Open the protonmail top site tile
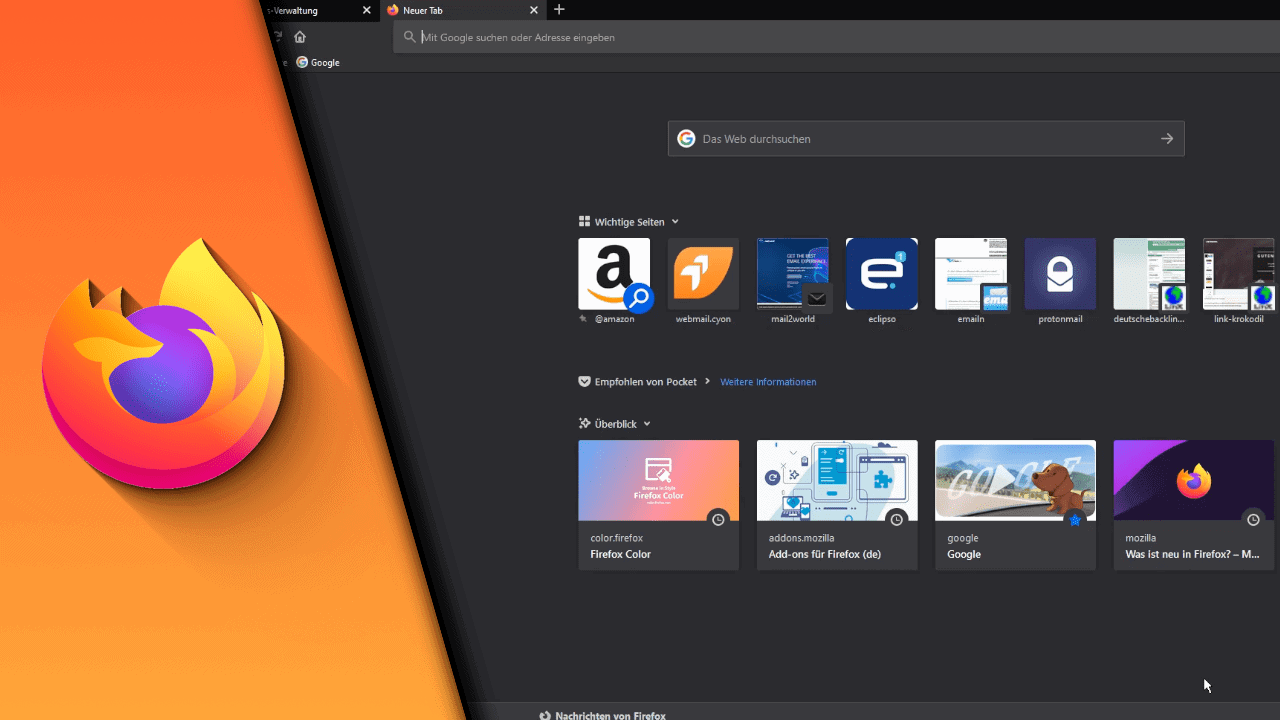The image size is (1280, 720). pos(1060,274)
